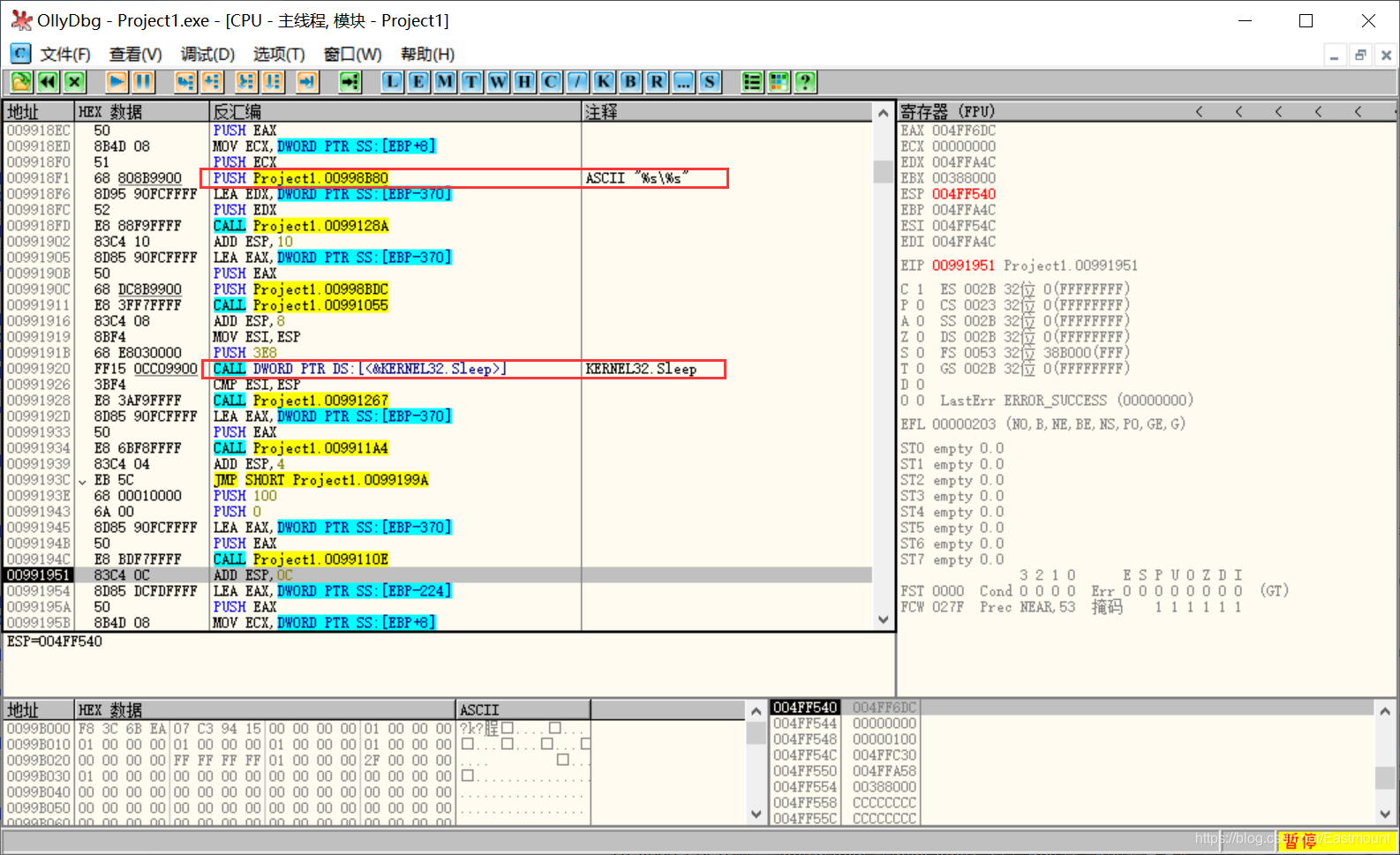Open the 文件(F) menu

pyautogui.click(x=65, y=54)
